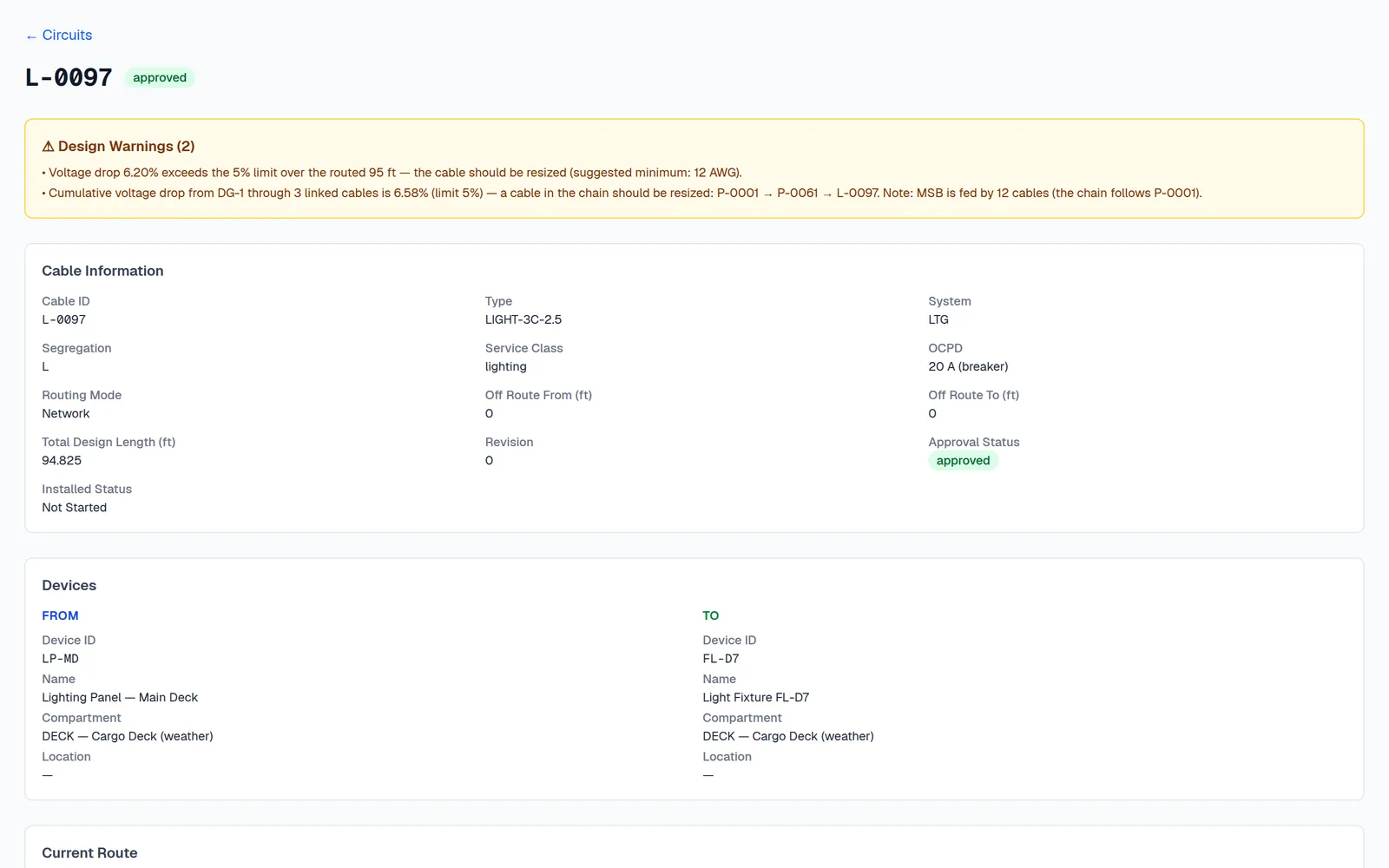Click the TO devices label
Viewport: 1389px width, 868px height.
(x=711, y=615)
